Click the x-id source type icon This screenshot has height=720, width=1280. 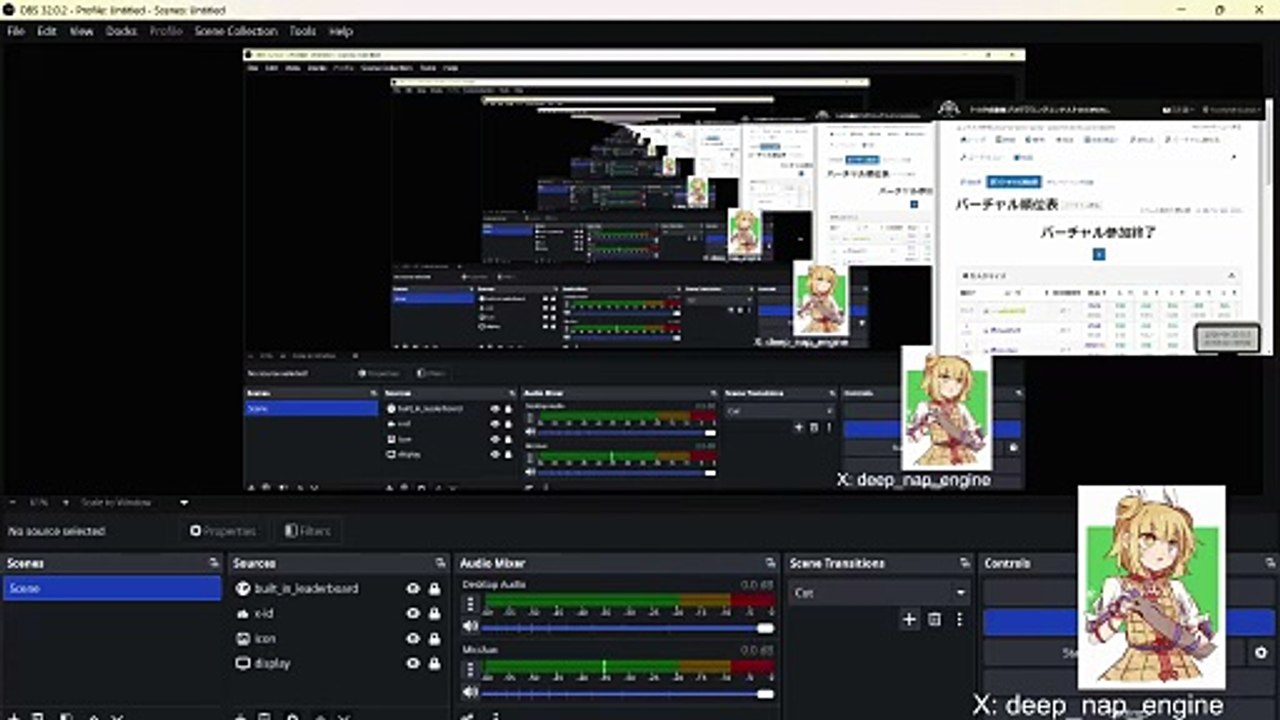click(x=243, y=613)
